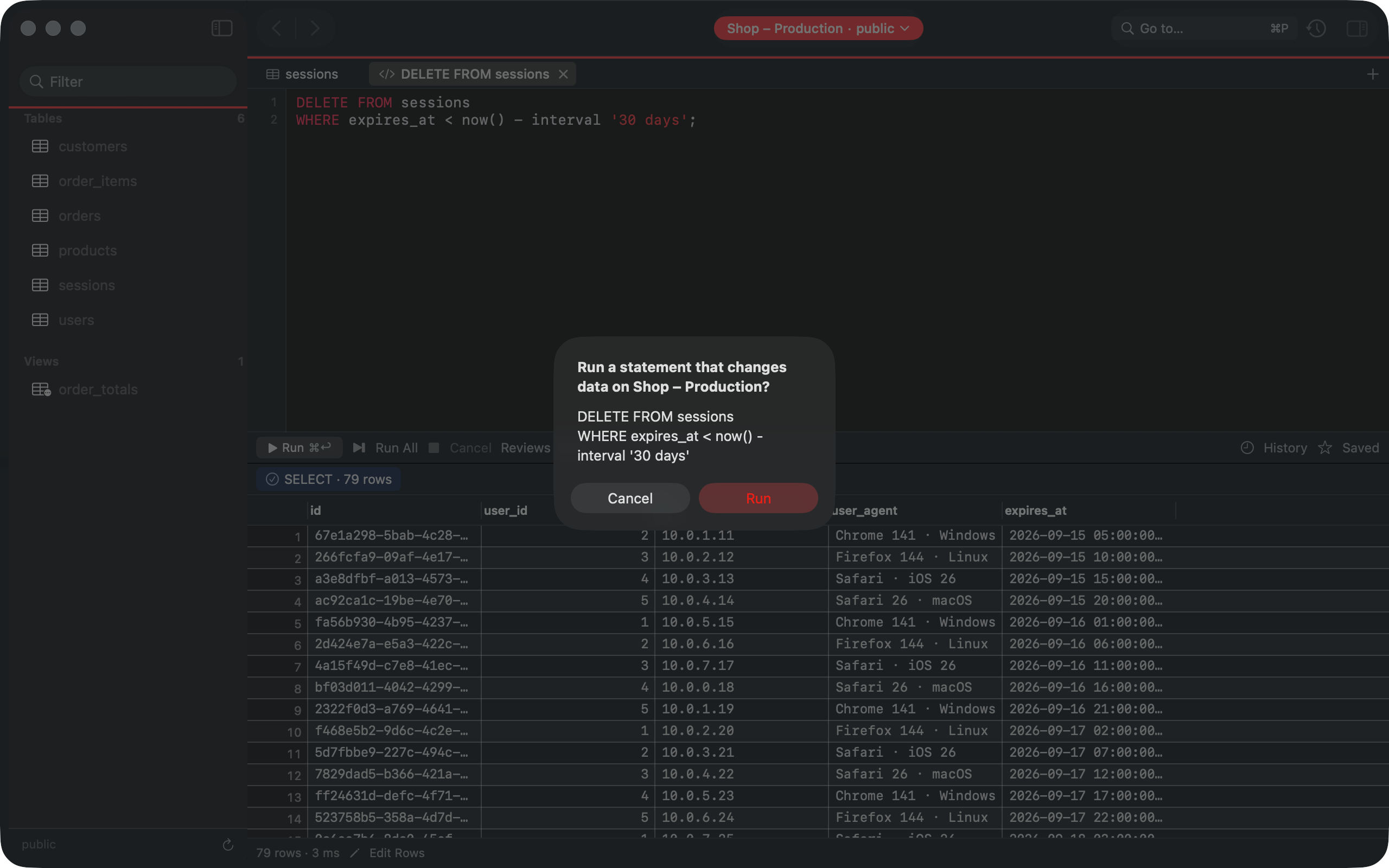Open the users table
The image size is (1389, 868).
point(76,320)
